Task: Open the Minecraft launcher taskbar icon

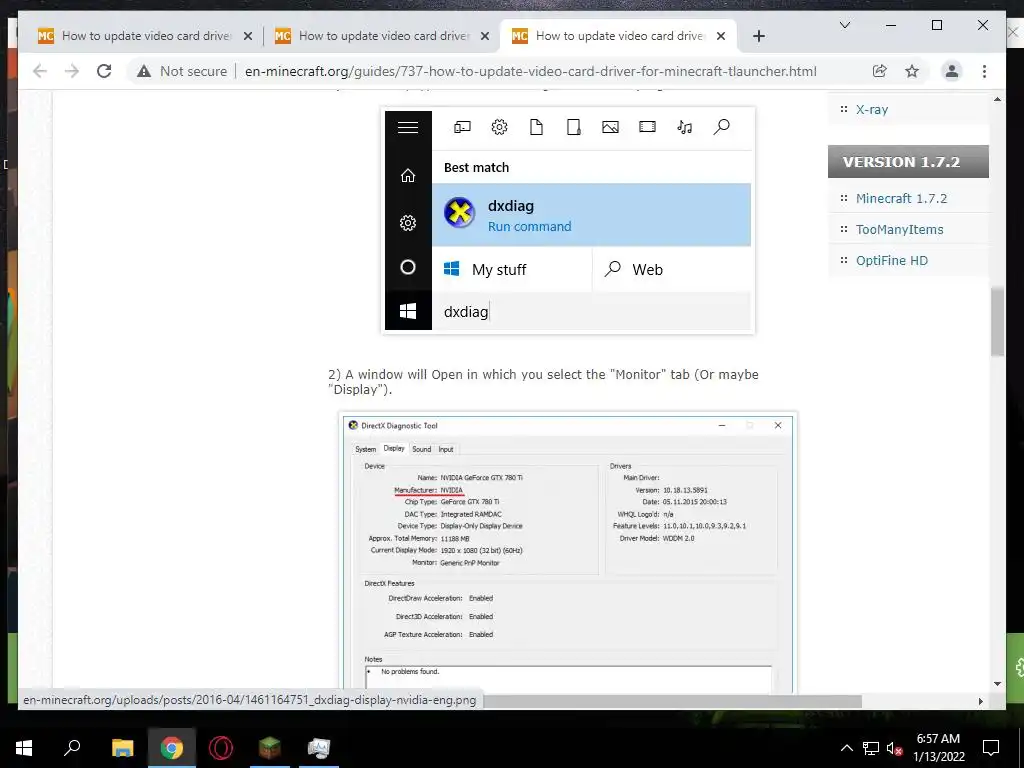Action: click(270, 748)
